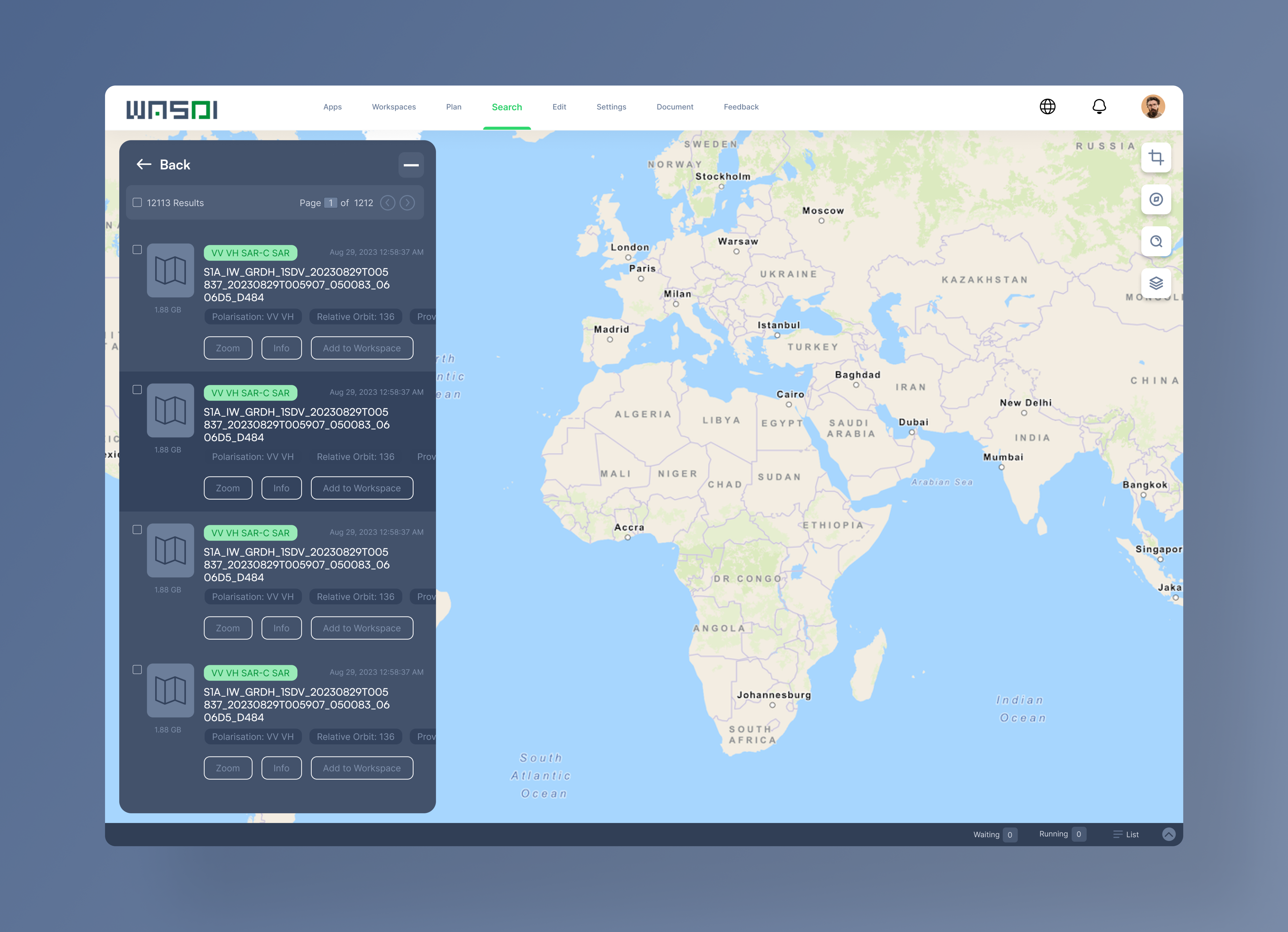1288x932 pixels.
Task: Click Info button on second result
Action: point(281,488)
